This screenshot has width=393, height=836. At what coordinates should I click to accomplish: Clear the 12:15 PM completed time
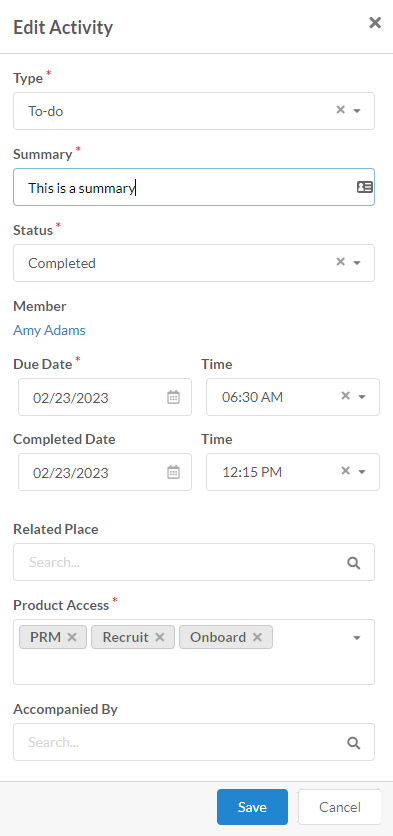pos(346,471)
